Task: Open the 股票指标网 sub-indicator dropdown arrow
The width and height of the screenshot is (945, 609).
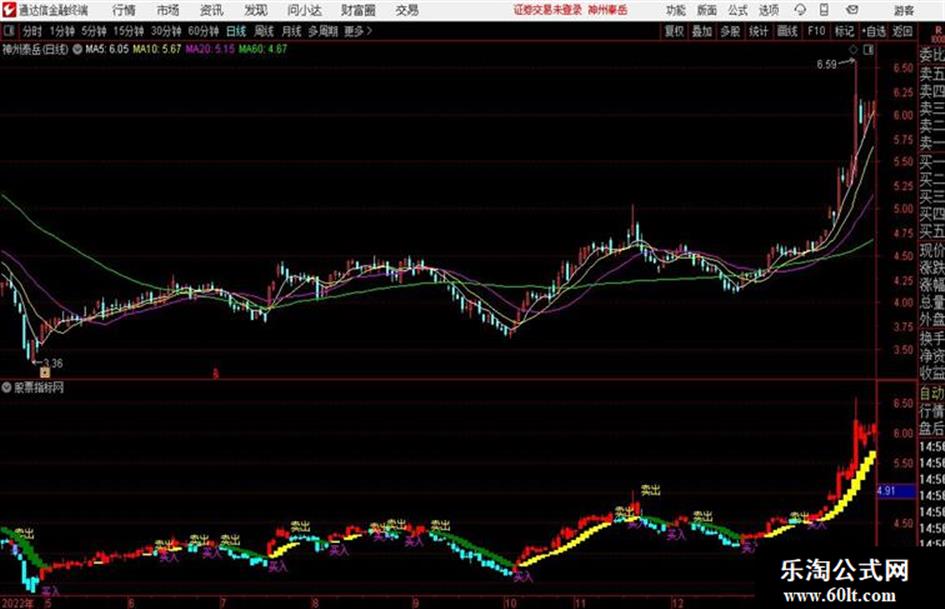Action: coord(7,388)
